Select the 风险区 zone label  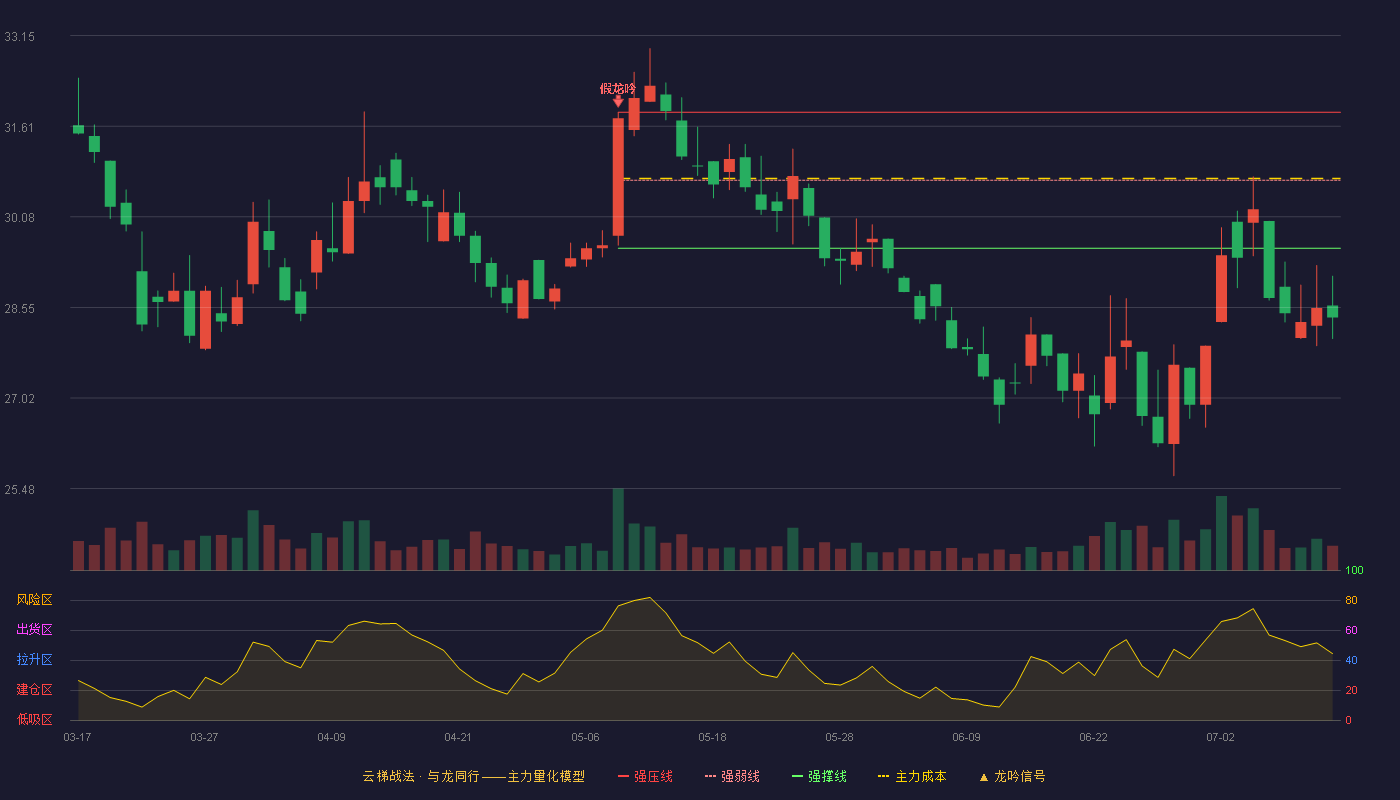[x=34, y=600]
